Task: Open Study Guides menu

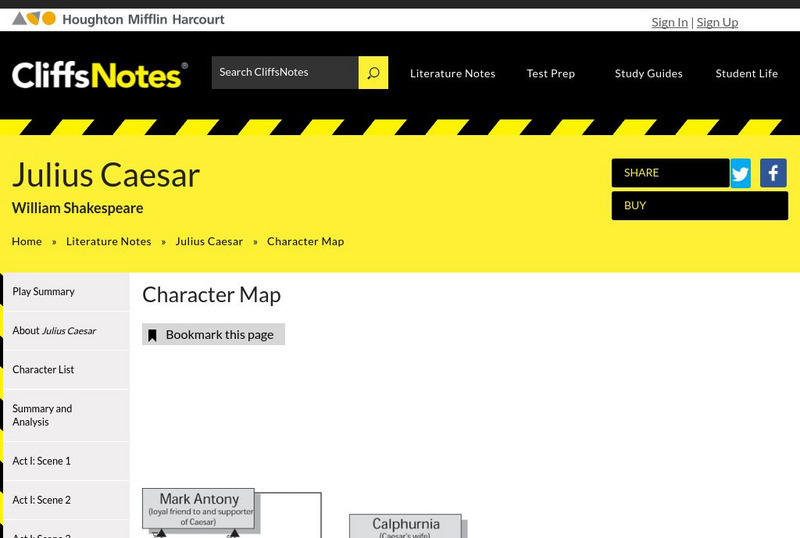Action: pyautogui.click(x=648, y=74)
